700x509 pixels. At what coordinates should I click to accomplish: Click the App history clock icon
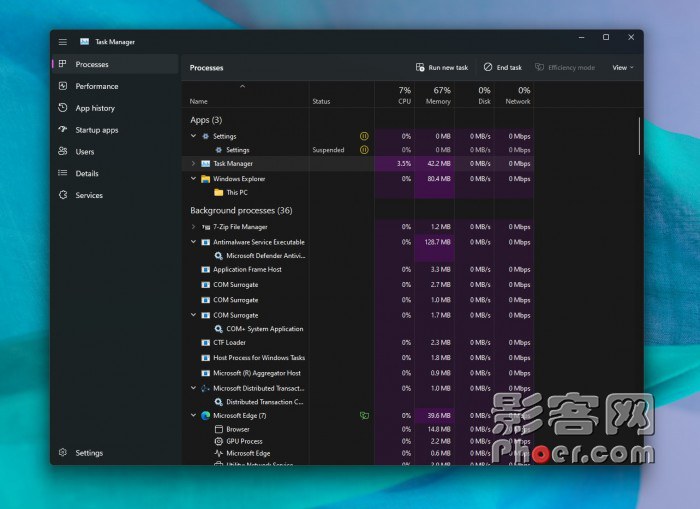62,108
